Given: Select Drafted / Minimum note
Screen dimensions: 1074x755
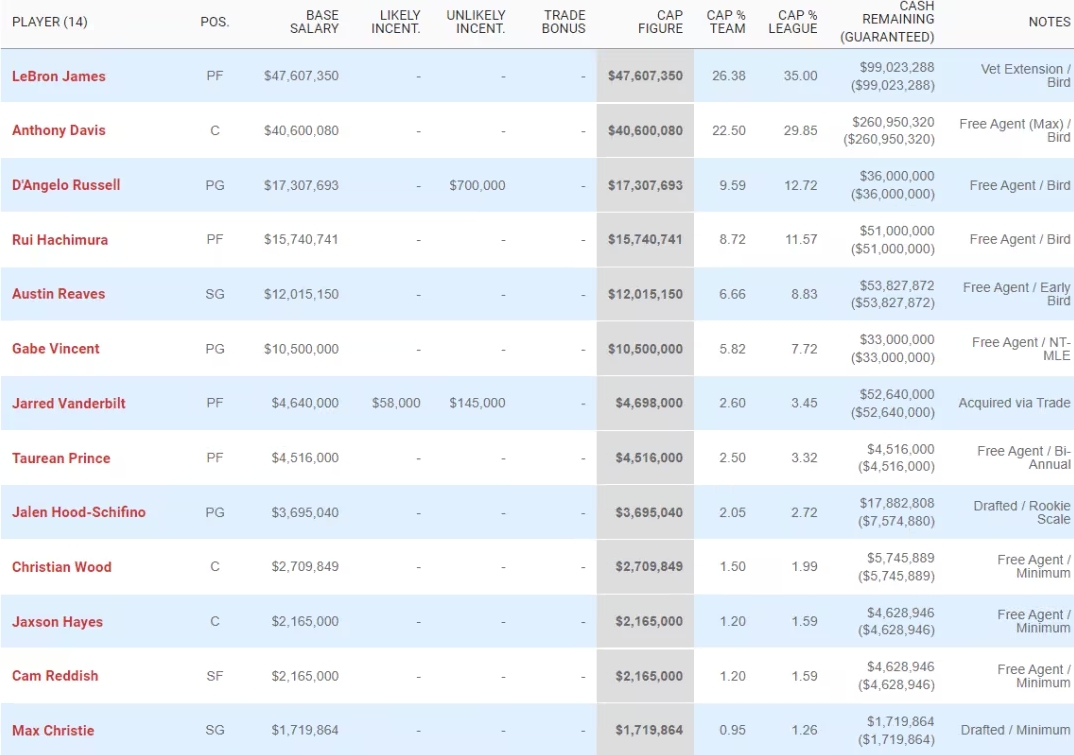Looking at the screenshot, I should tap(1016, 730).
